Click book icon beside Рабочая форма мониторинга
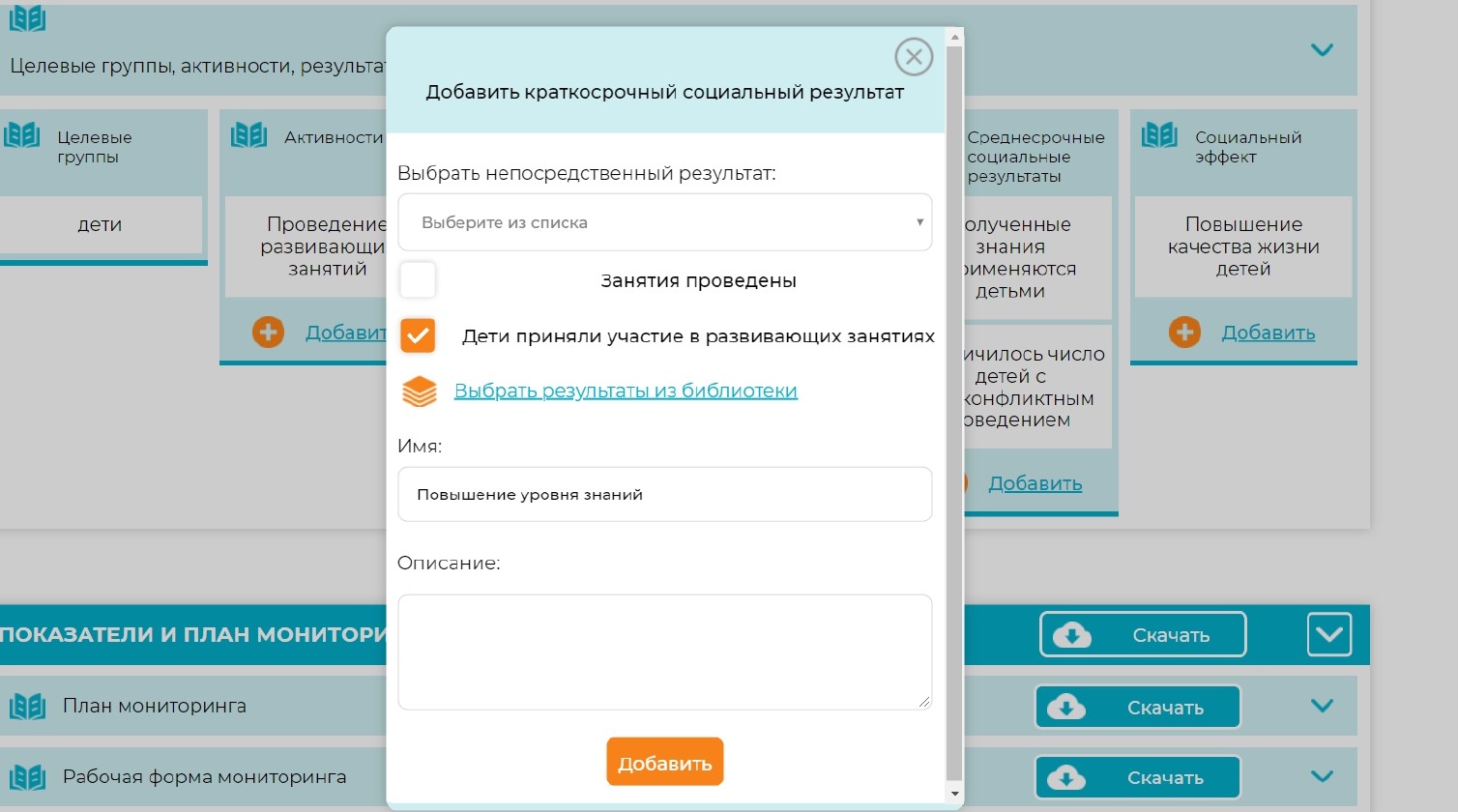The width and height of the screenshot is (1458, 812). click(x=27, y=777)
